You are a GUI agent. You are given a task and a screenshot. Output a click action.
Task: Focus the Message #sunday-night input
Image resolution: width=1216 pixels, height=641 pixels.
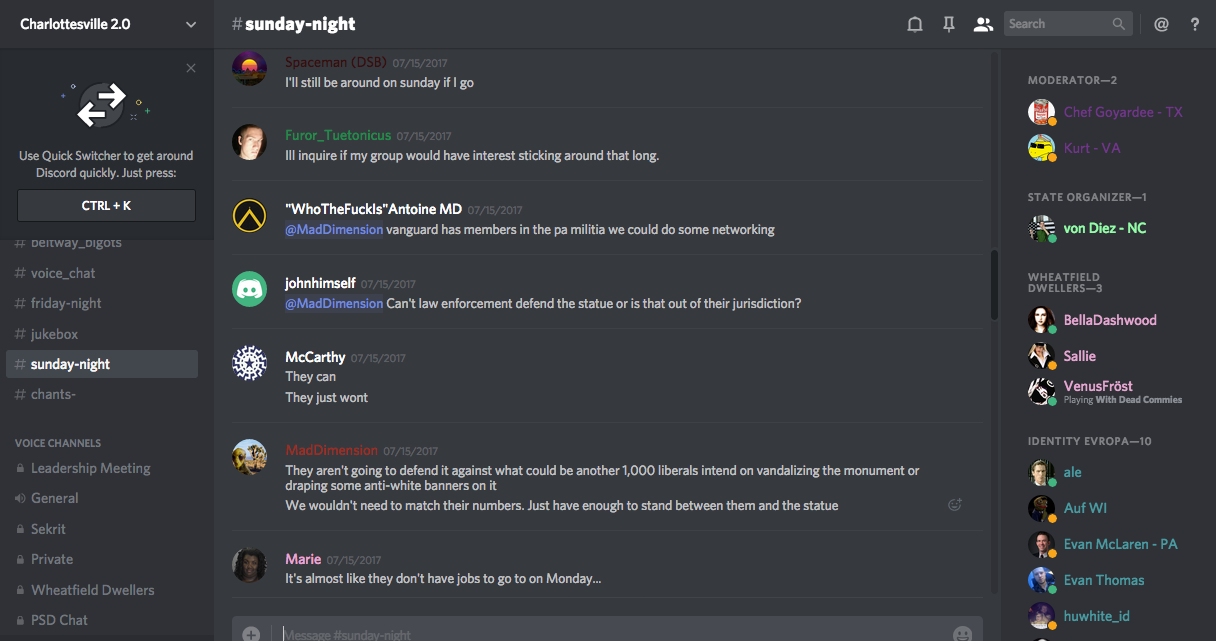point(600,634)
